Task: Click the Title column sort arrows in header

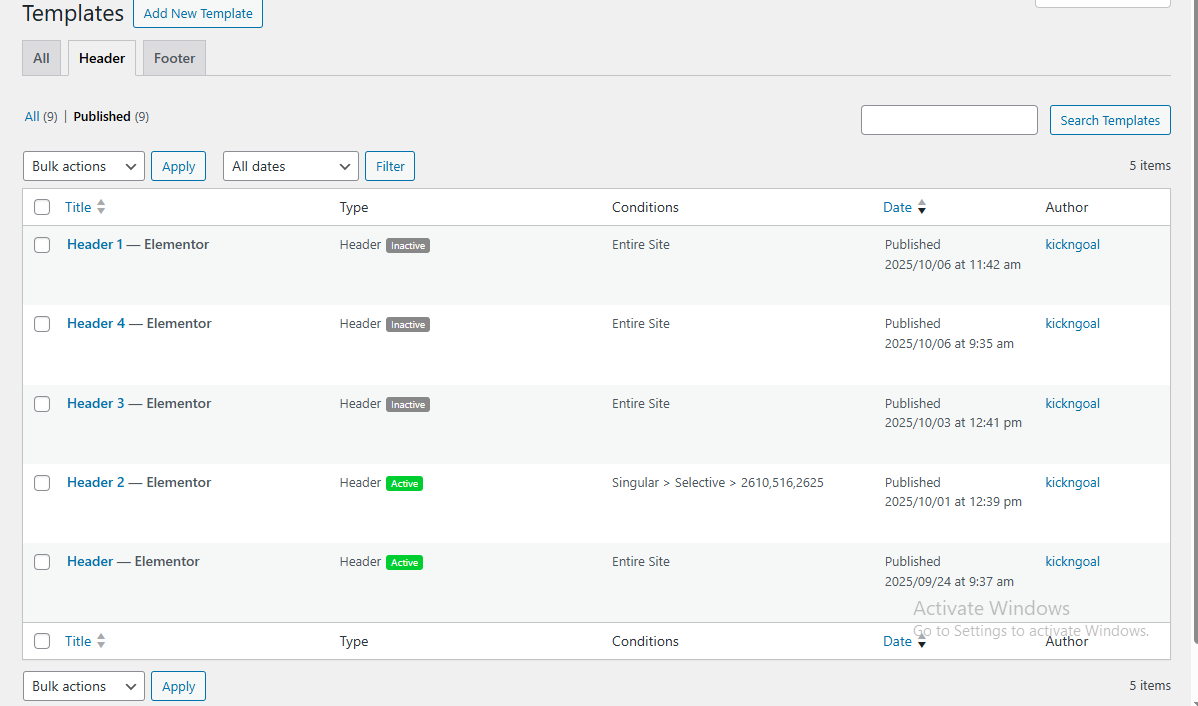Action: [x=101, y=207]
